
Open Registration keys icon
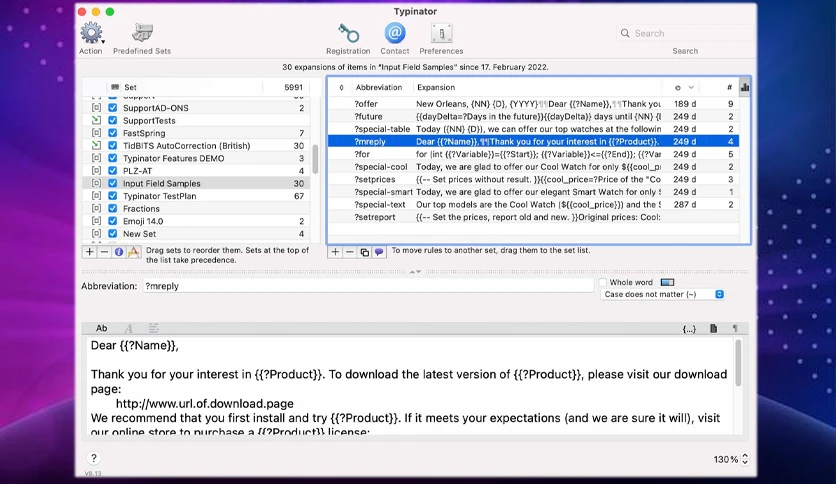coord(348,33)
